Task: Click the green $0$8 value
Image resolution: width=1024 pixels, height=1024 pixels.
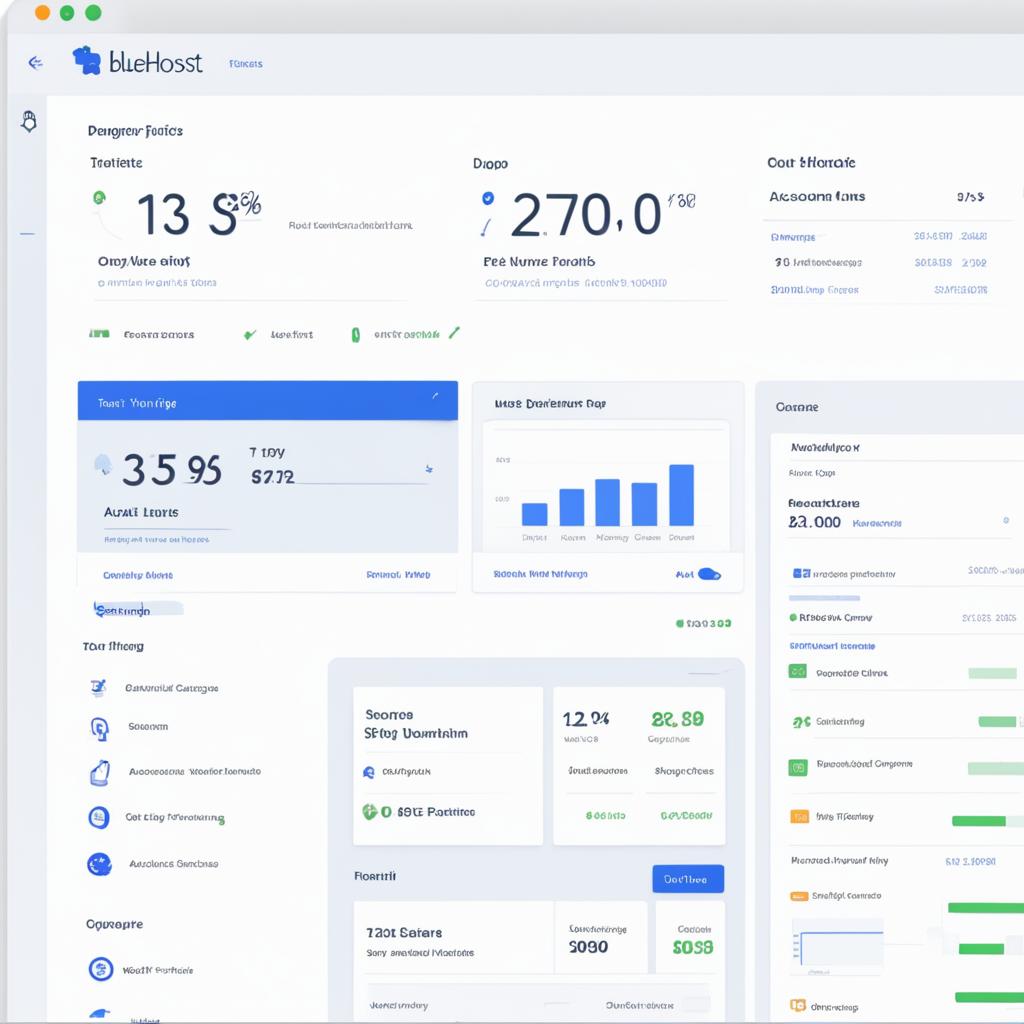Action: pos(693,947)
